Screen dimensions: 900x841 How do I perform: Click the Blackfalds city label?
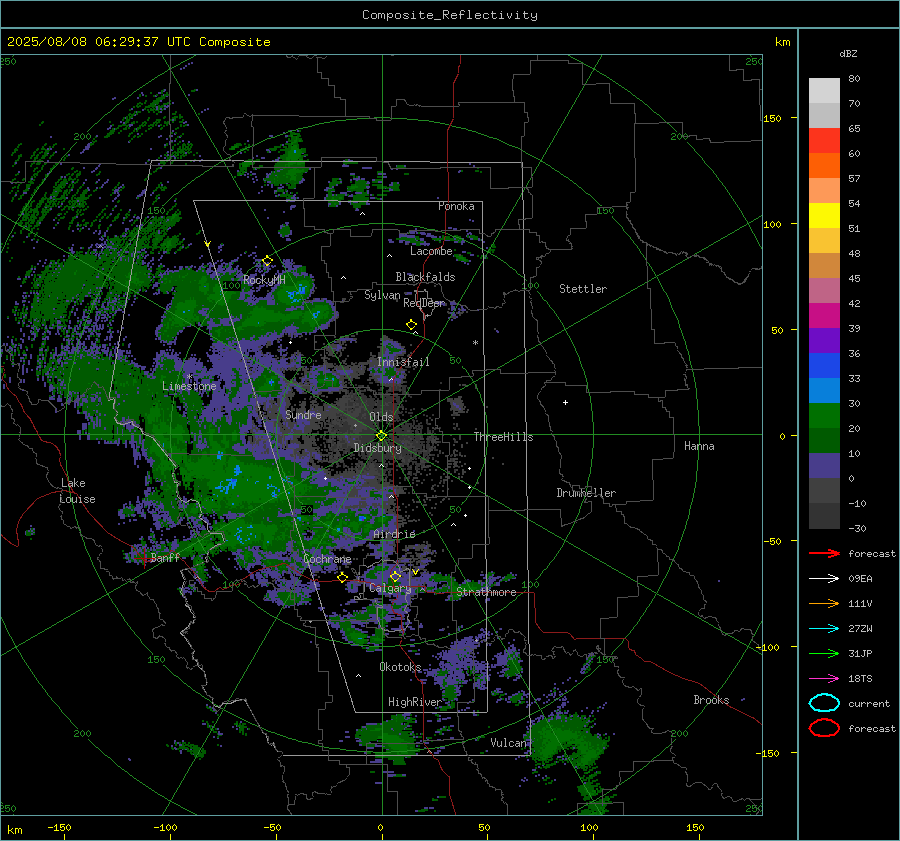pyautogui.click(x=425, y=277)
